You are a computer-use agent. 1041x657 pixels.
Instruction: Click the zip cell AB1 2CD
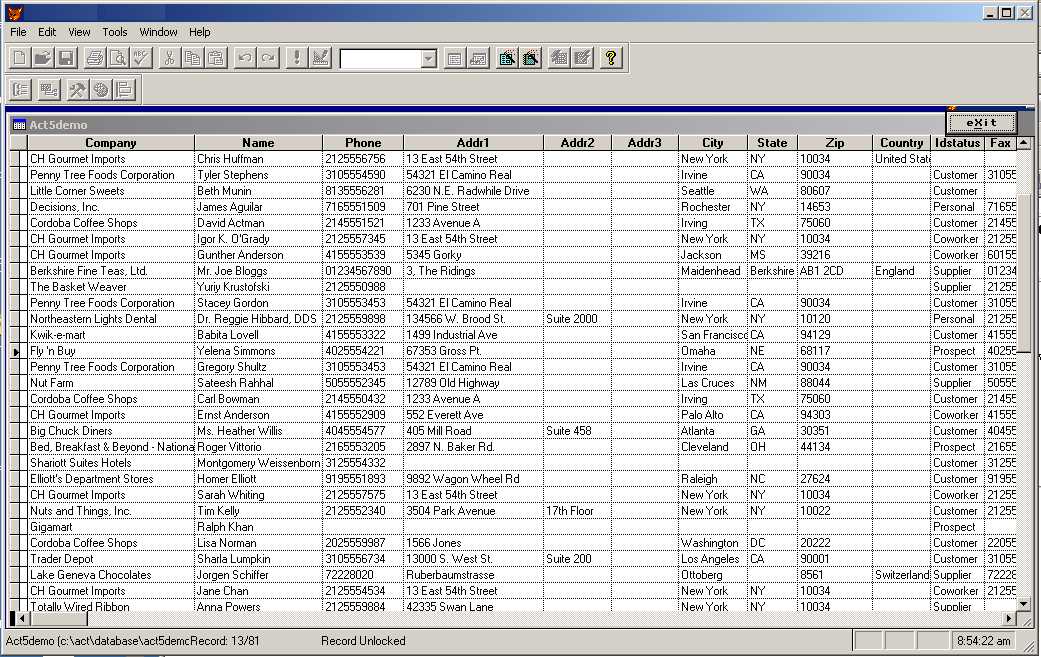835,271
